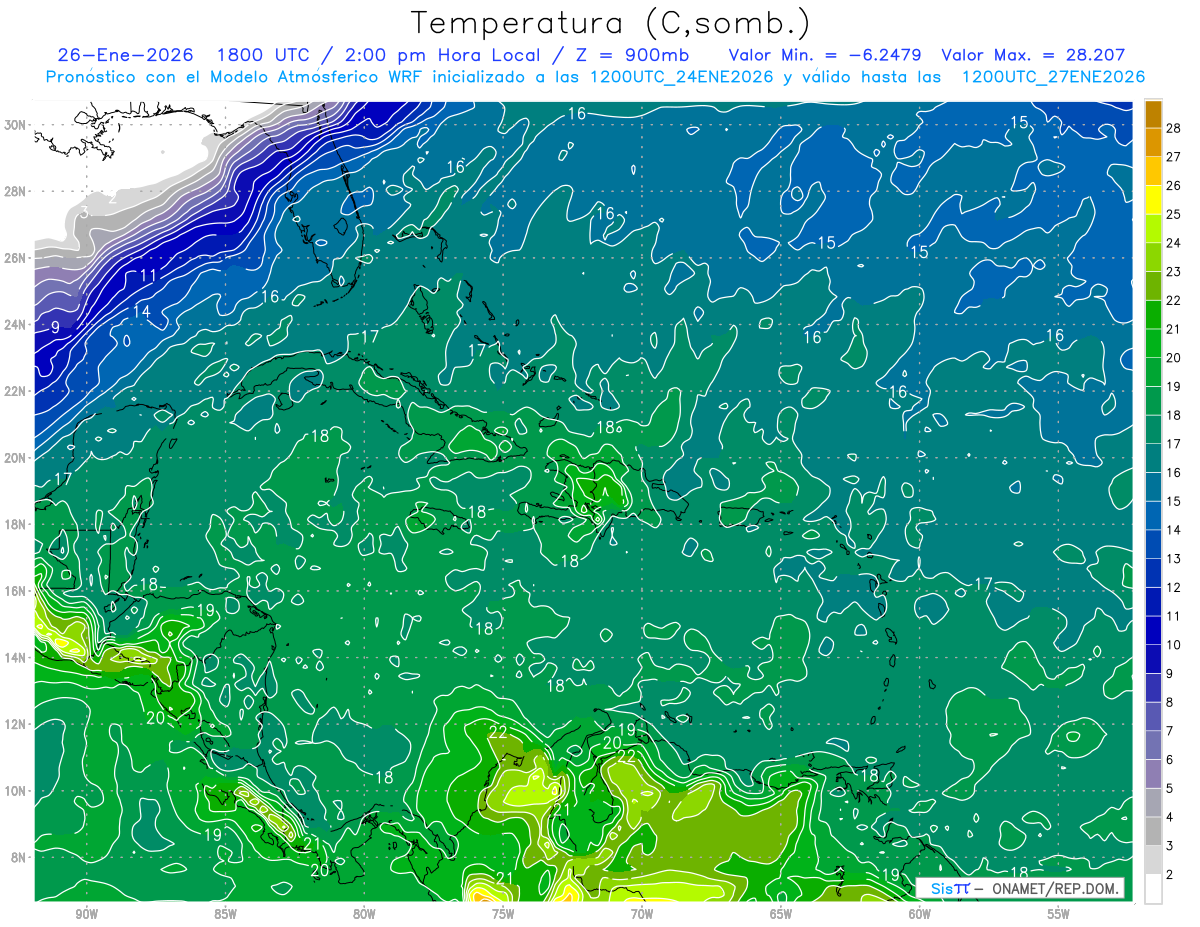Click the '28N' latitude axis label
This screenshot has width=1200, height=927.
point(14,191)
